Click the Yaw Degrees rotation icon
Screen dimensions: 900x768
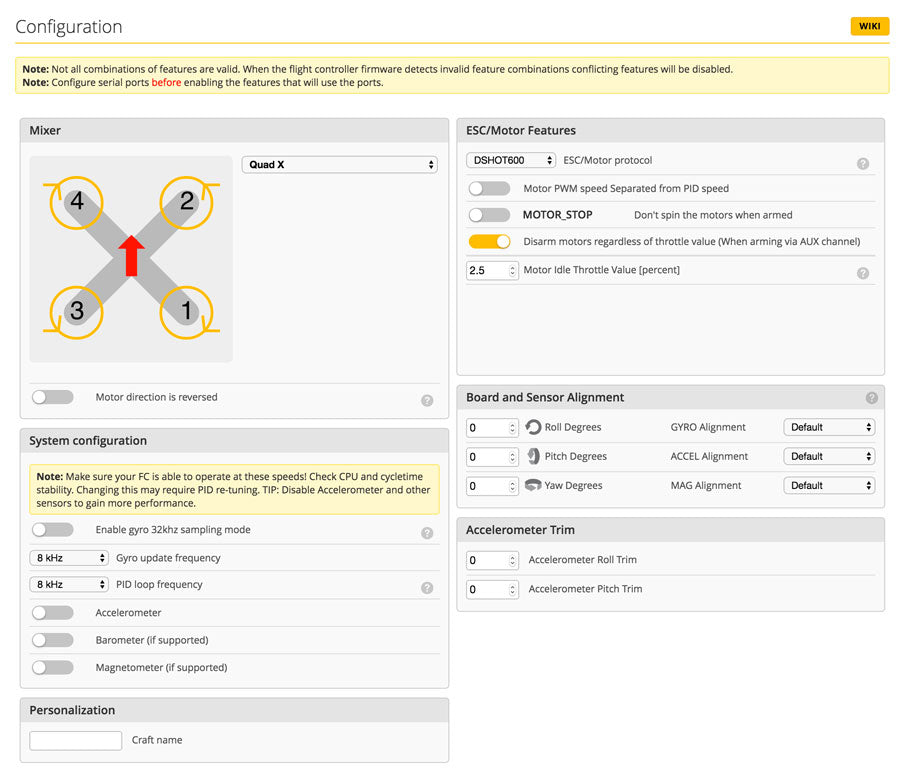[533, 485]
